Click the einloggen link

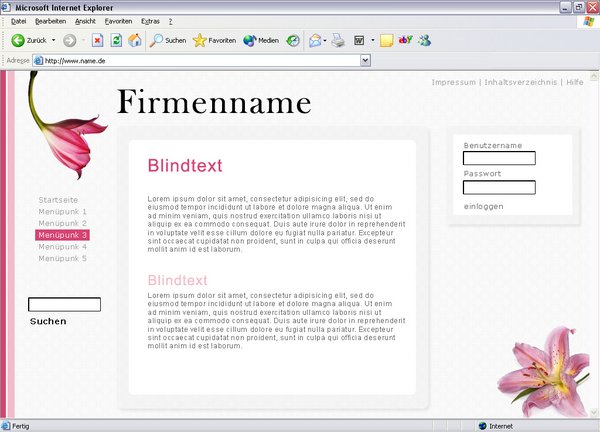tap(484, 206)
